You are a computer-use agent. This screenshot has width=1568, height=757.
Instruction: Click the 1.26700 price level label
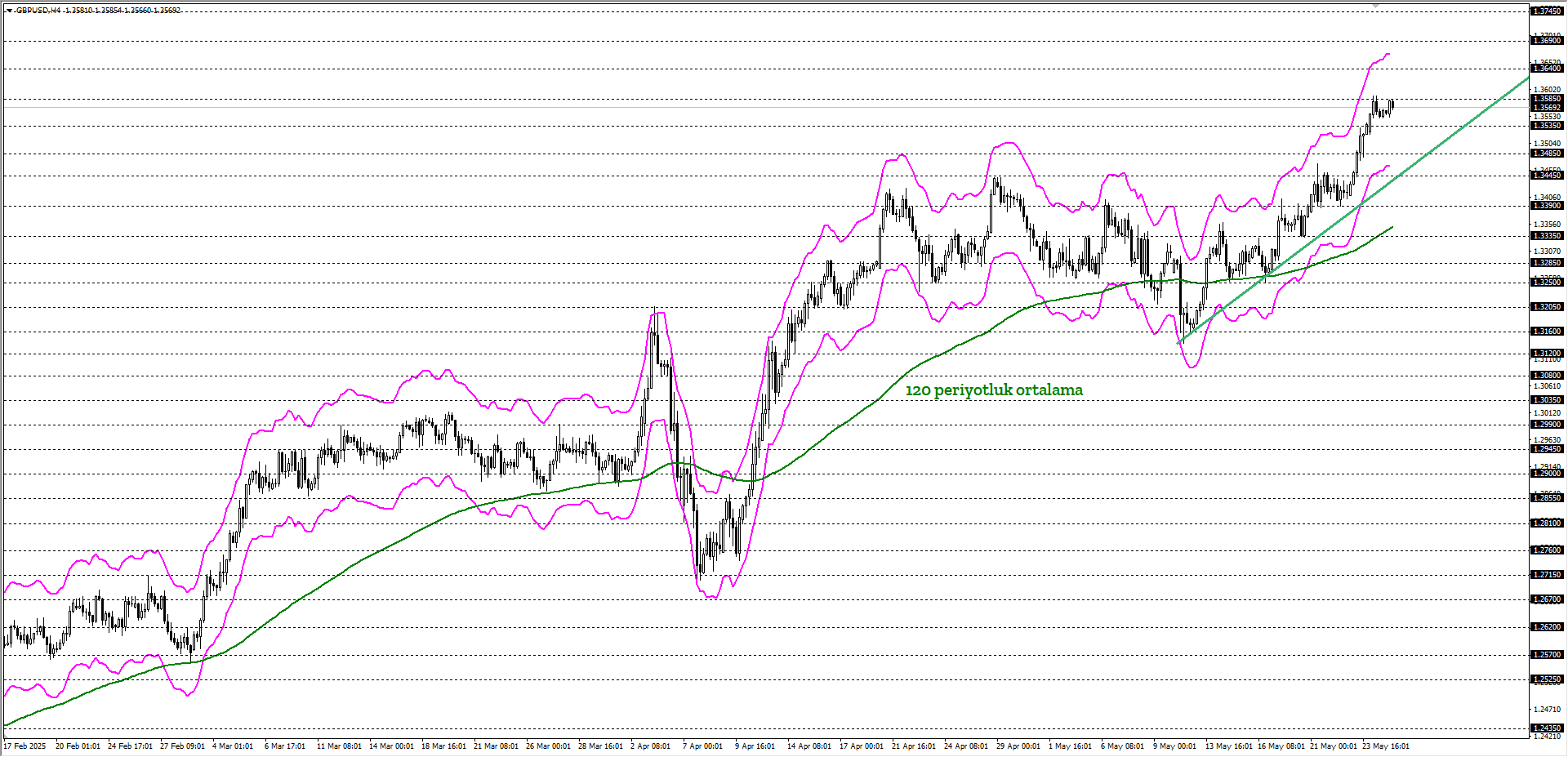[1547, 599]
